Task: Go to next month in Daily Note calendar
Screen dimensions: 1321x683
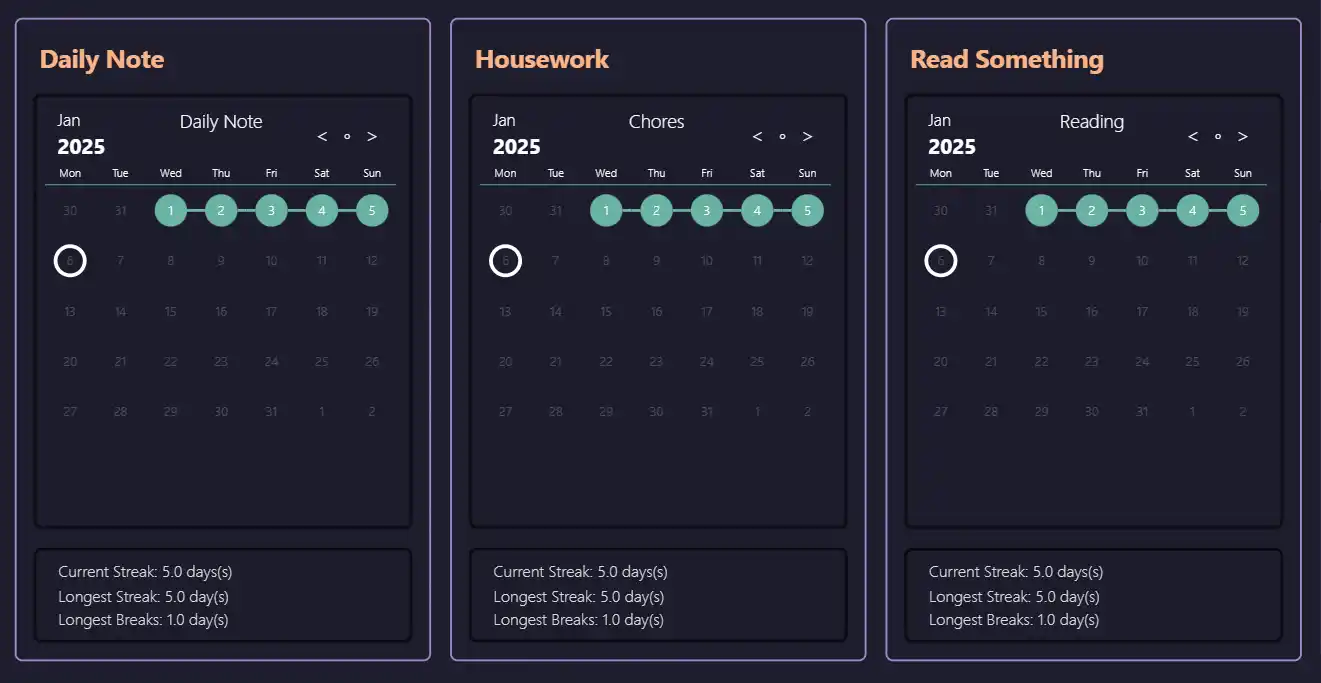Action: coord(372,137)
